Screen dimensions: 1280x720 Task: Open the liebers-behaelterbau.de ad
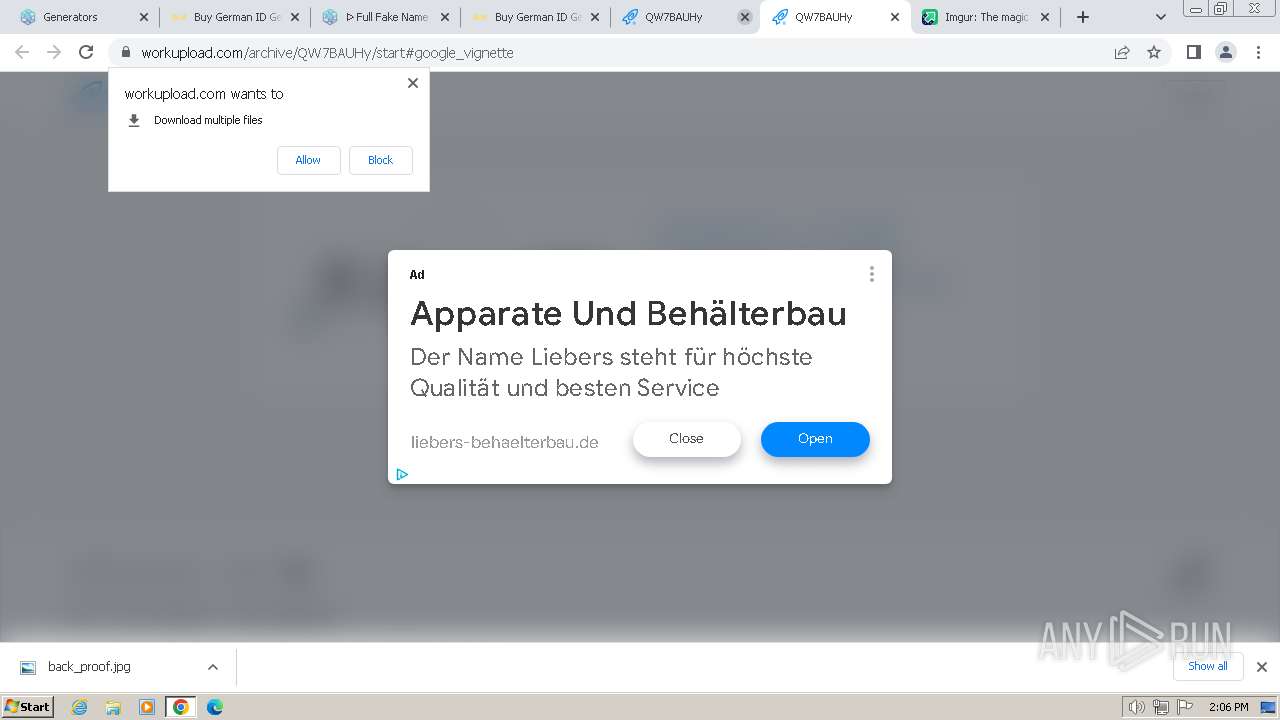(815, 439)
